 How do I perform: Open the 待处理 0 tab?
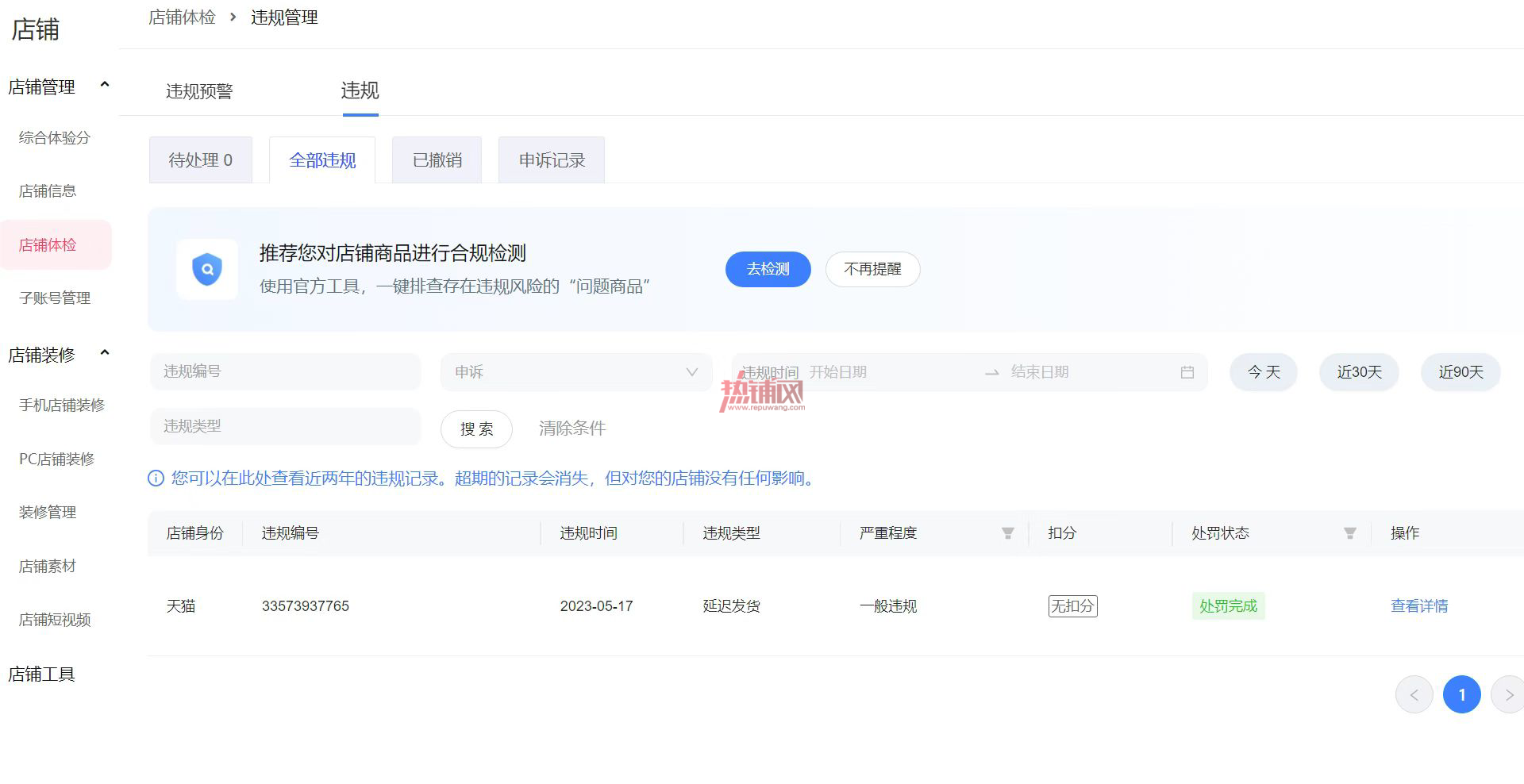pos(201,160)
